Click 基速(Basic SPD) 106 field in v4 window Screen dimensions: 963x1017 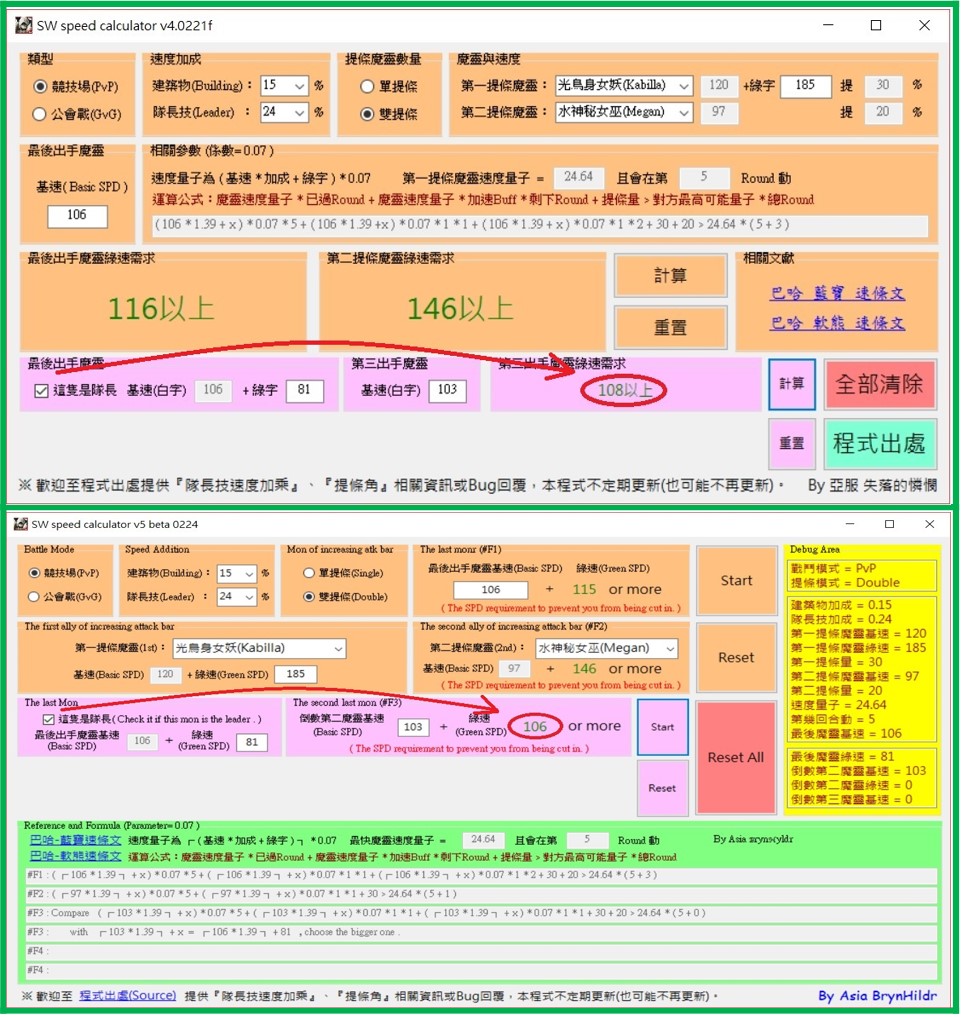[77, 215]
